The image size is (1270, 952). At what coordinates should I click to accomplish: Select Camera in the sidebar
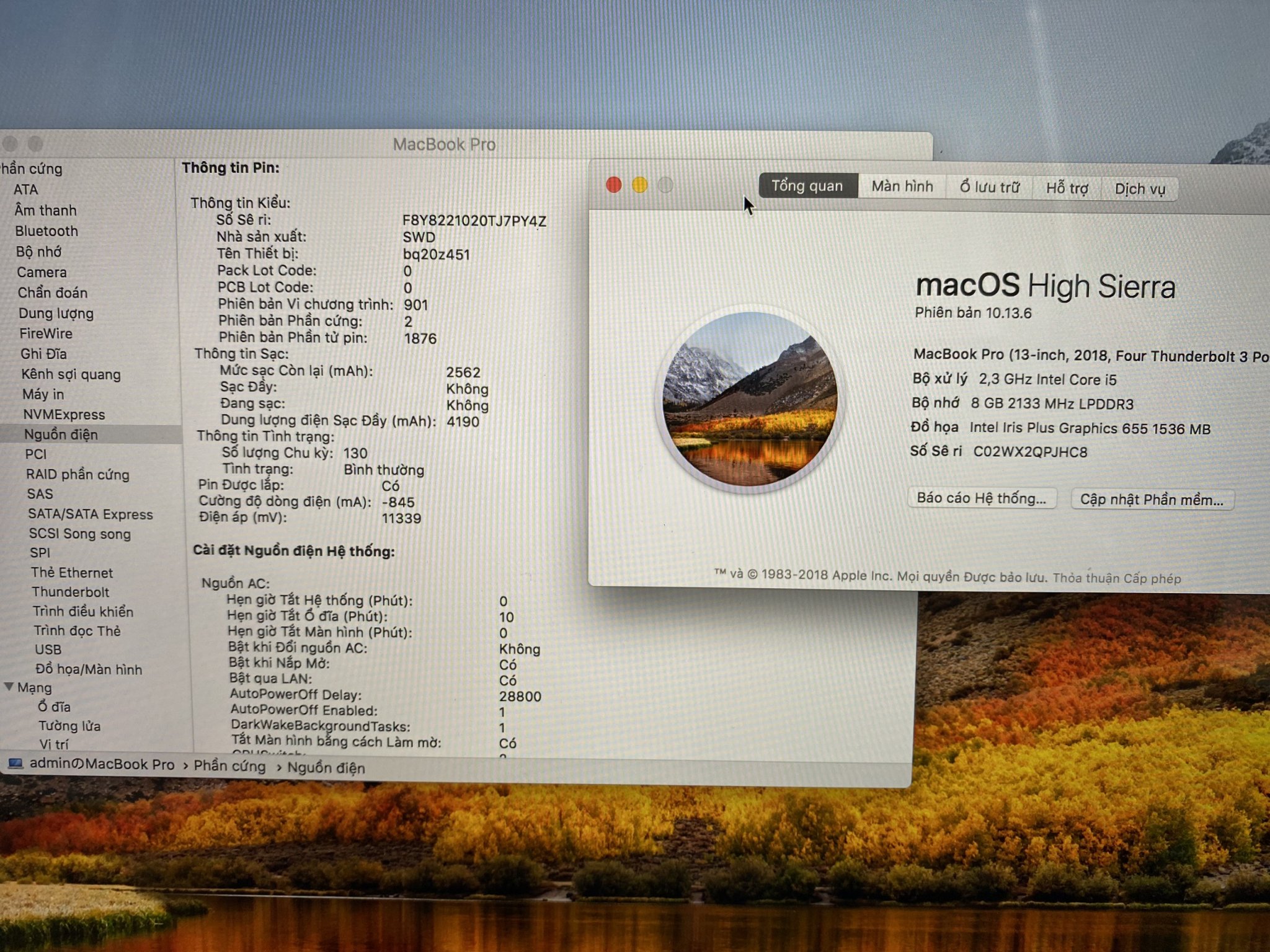(42, 272)
